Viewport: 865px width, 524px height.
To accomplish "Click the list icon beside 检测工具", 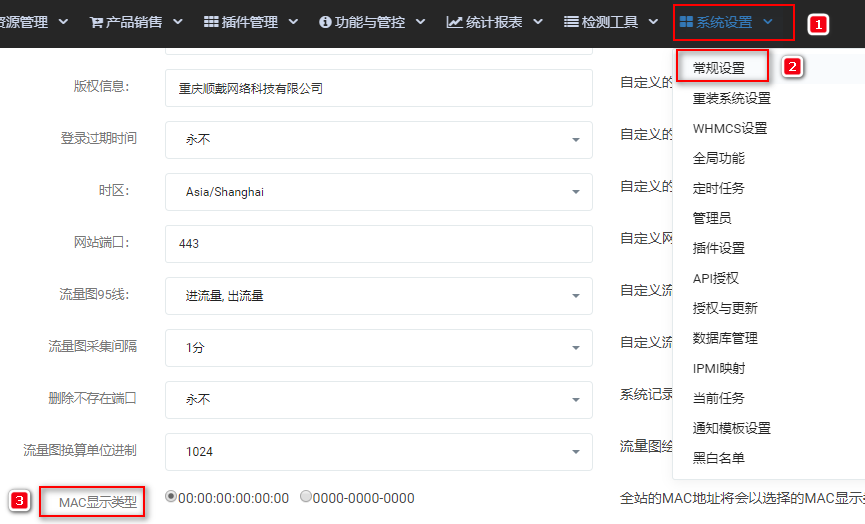I will (571, 22).
